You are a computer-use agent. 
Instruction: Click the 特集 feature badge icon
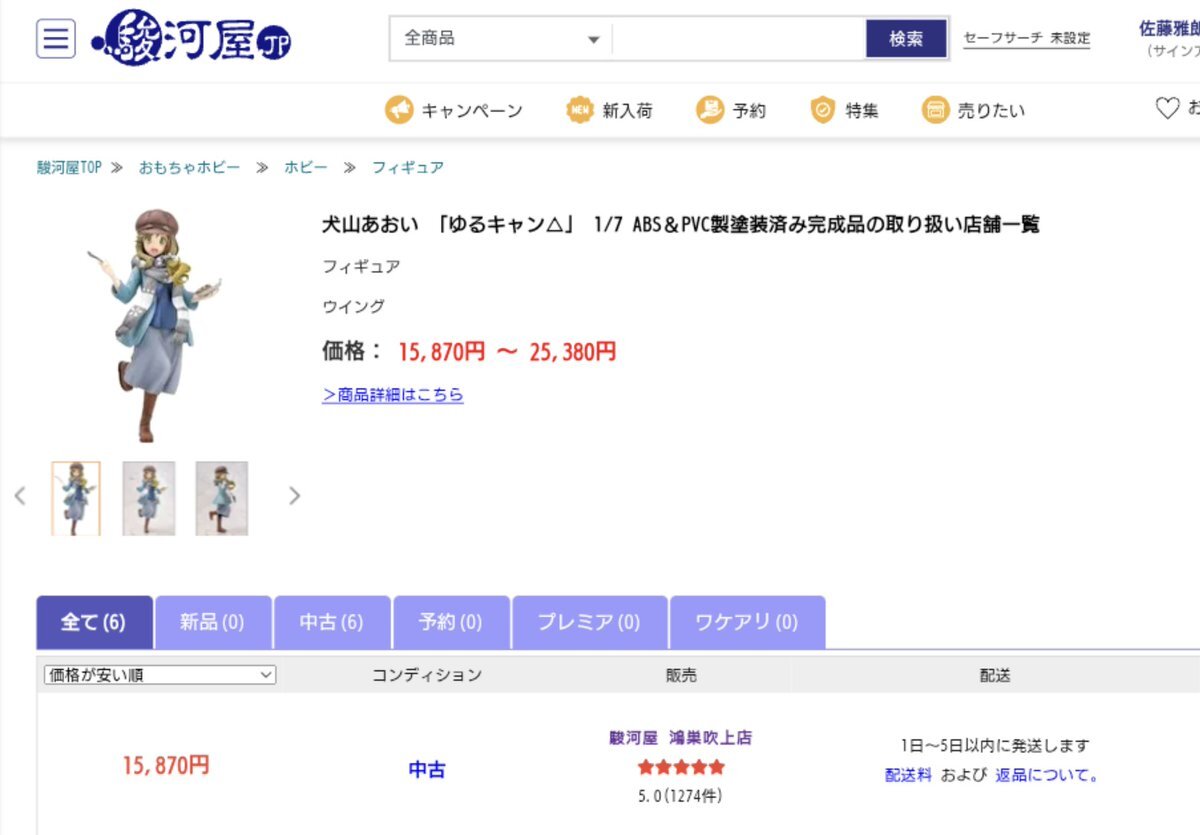pos(823,110)
